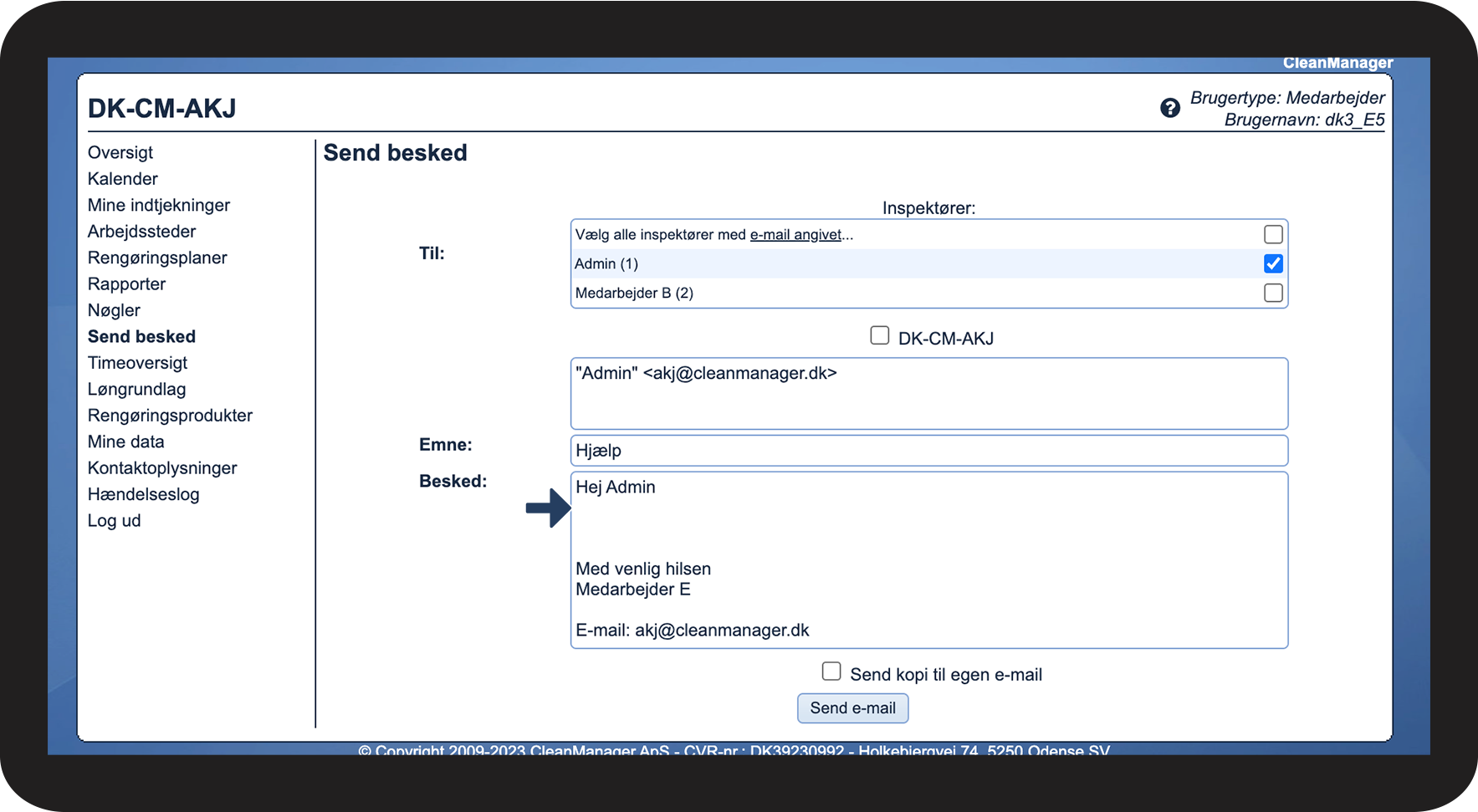Viewport: 1478px width, 812px height.
Task: Check 'Vælg alle inspektører' checkbox
Action: pyautogui.click(x=1273, y=234)
